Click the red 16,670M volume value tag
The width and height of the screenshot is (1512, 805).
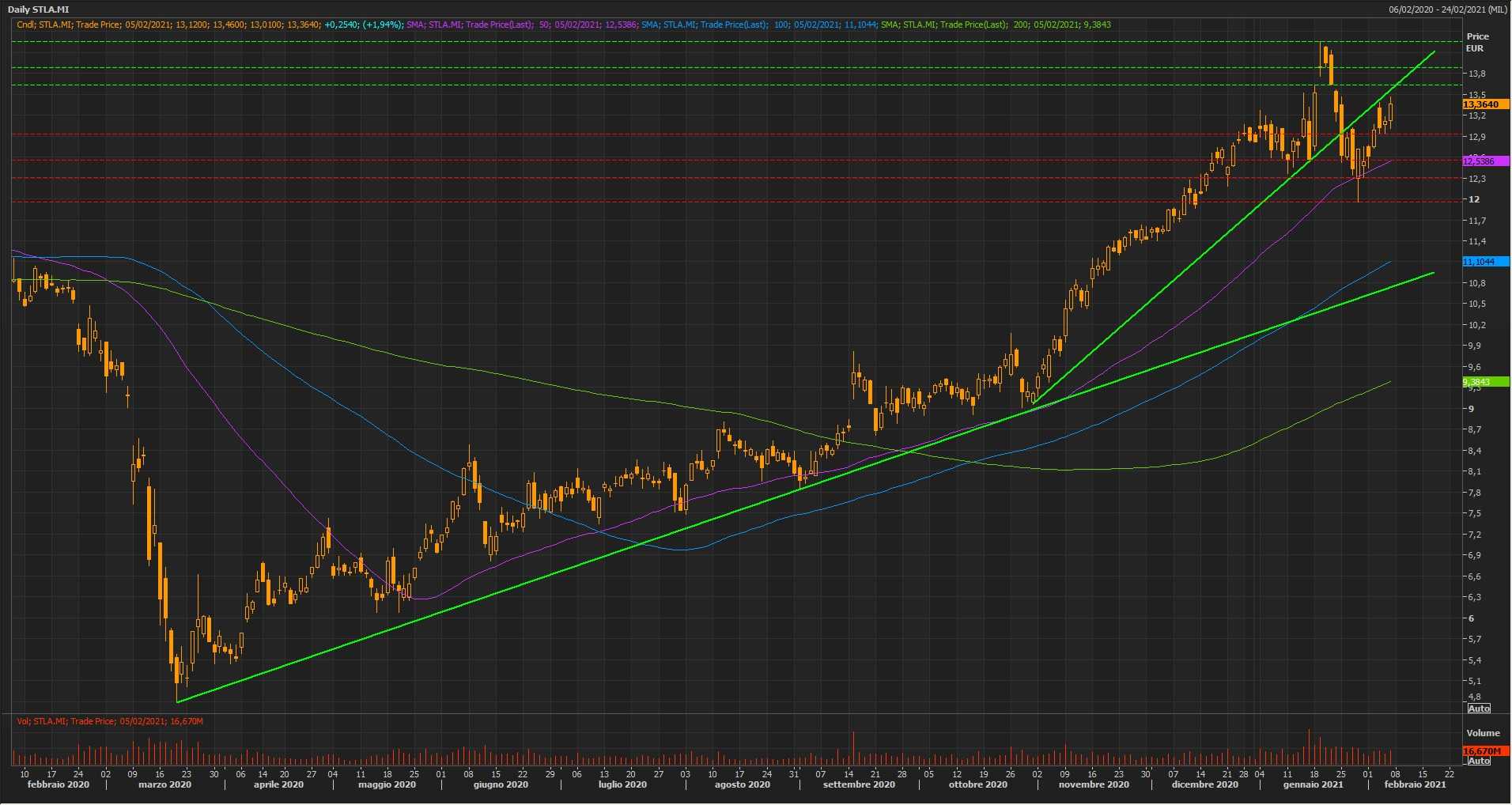(1484, 750)
